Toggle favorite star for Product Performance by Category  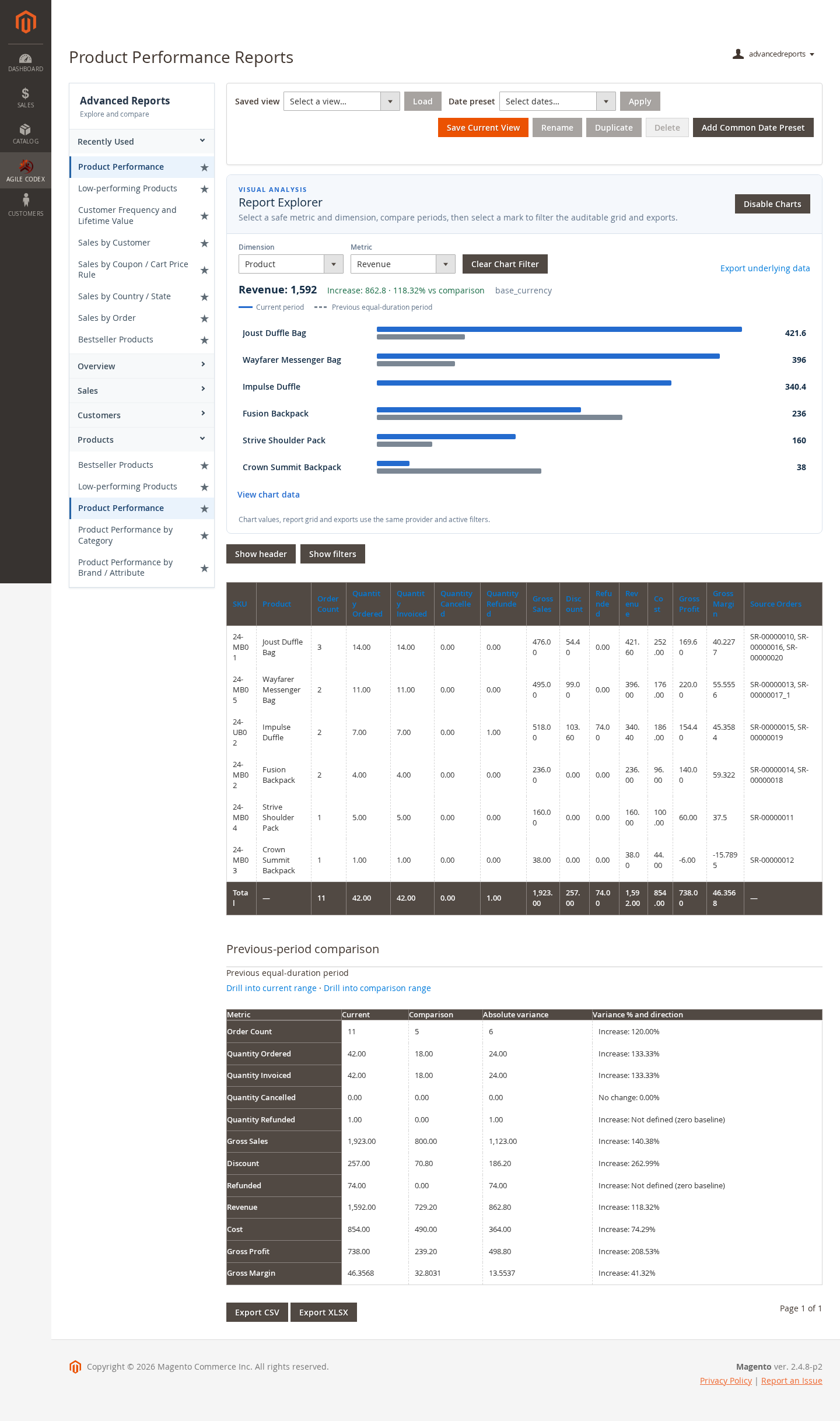204,535
